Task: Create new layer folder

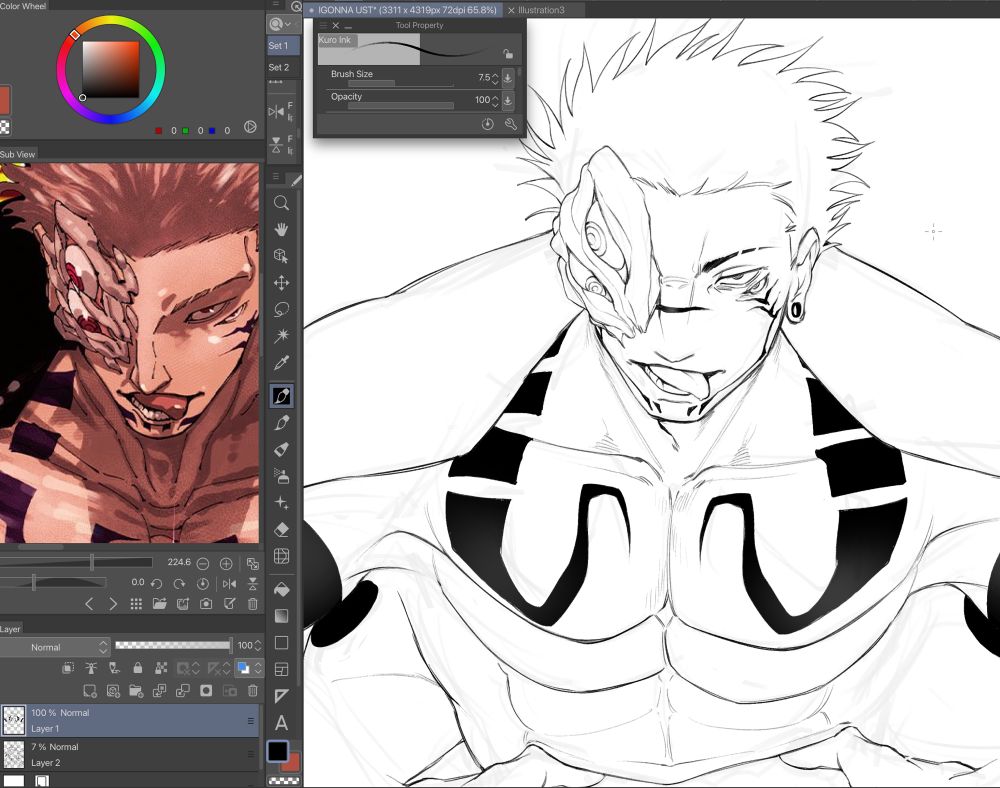Action: point(136,691)
